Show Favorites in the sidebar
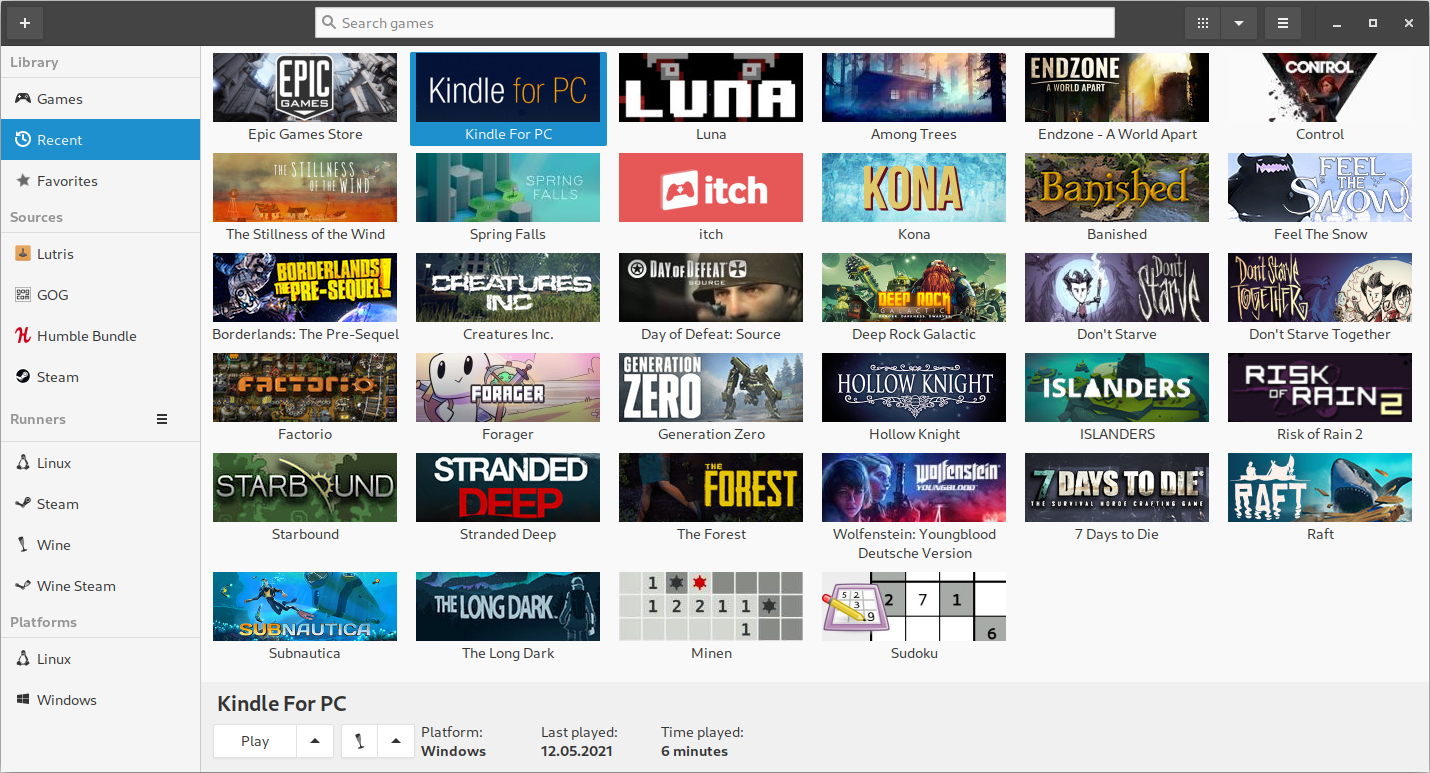 (100, 181)
